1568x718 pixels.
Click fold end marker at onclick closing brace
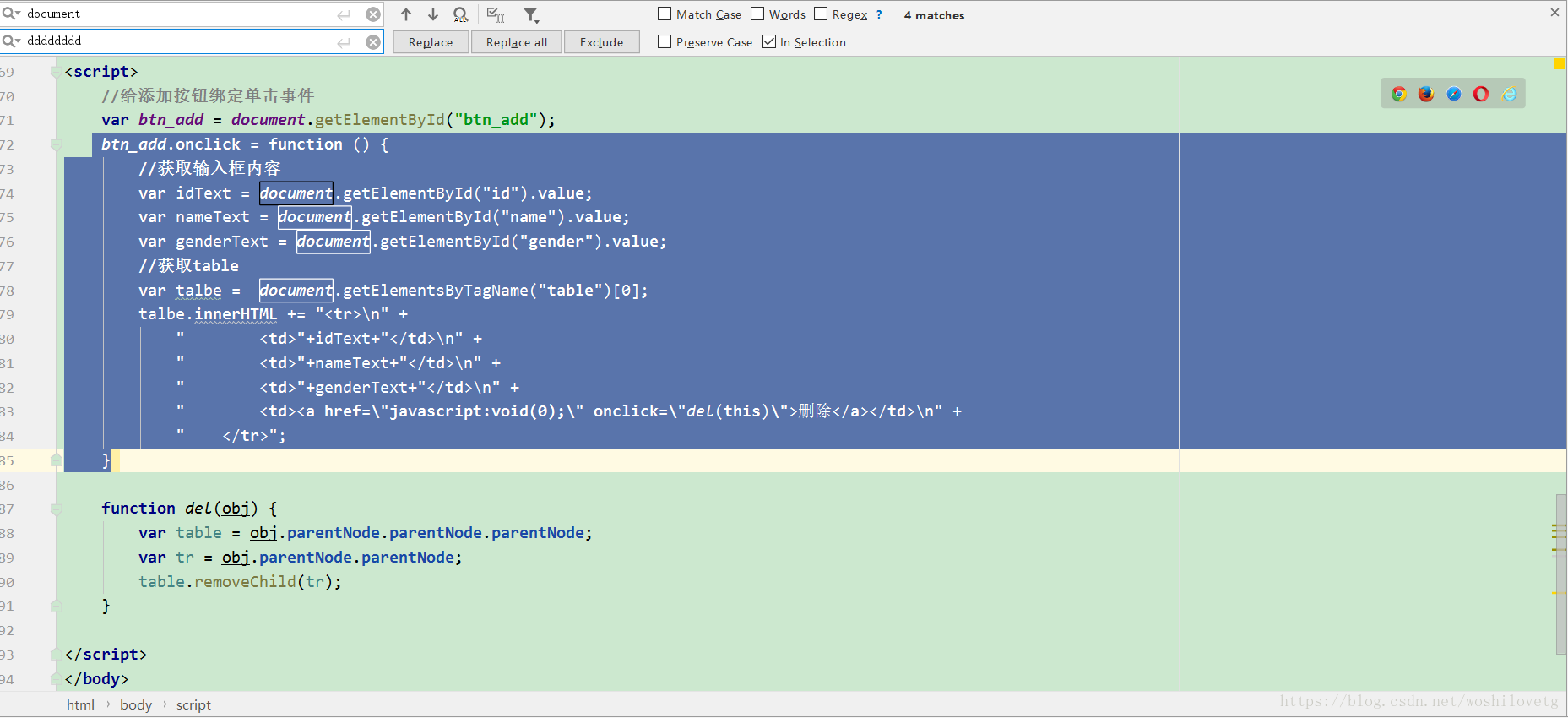point(56,460)
